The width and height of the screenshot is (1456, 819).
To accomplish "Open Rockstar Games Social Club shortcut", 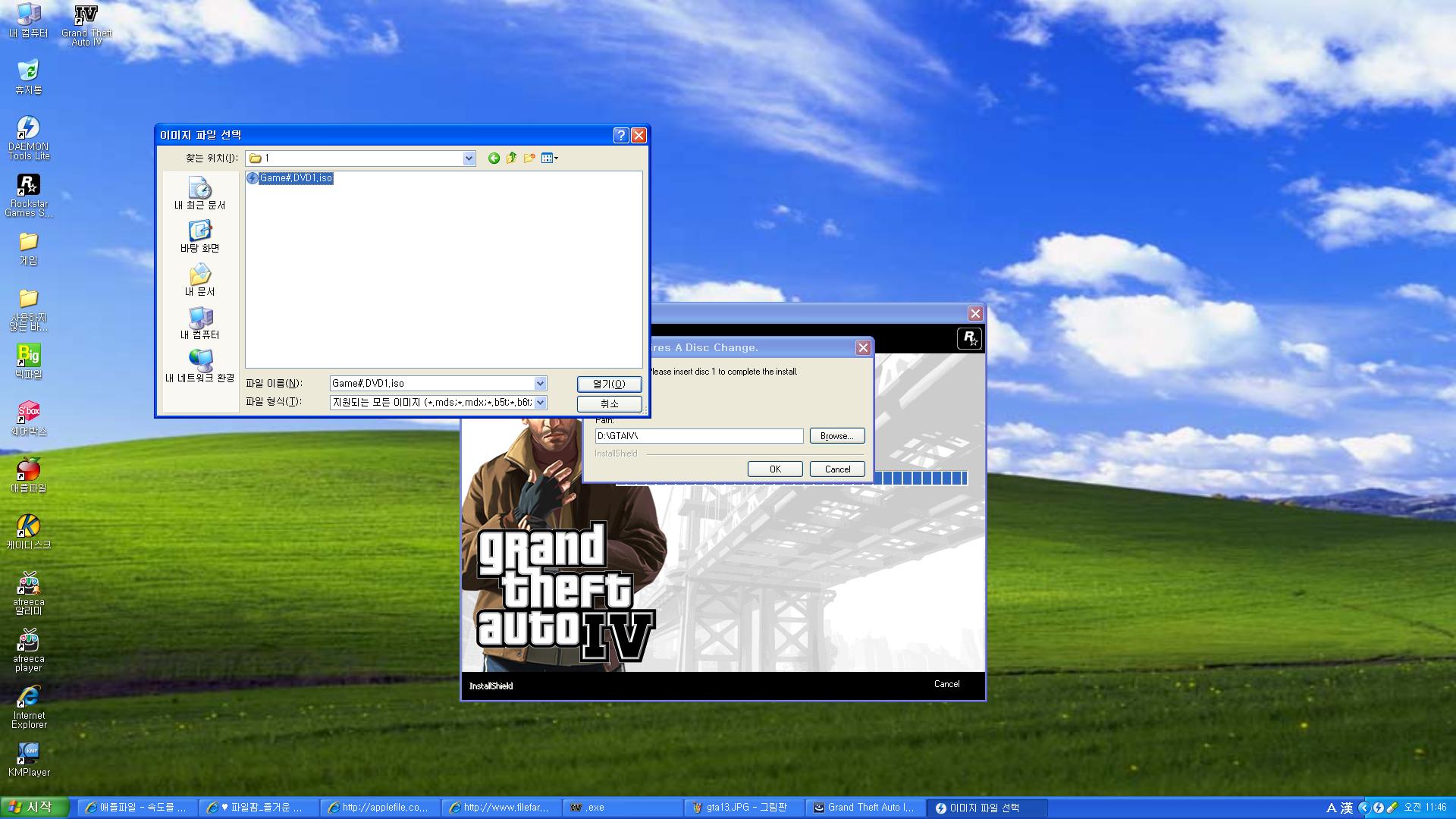I will tap(28, 196).
